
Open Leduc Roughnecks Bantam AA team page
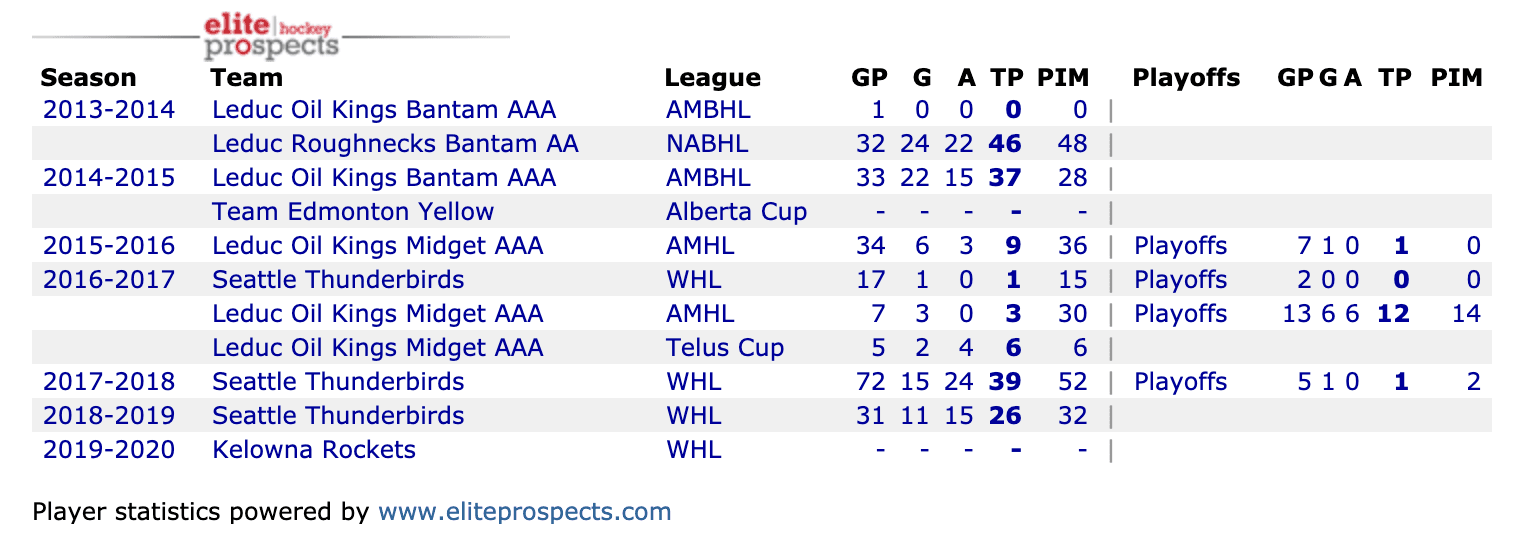(x=395, y=144)
